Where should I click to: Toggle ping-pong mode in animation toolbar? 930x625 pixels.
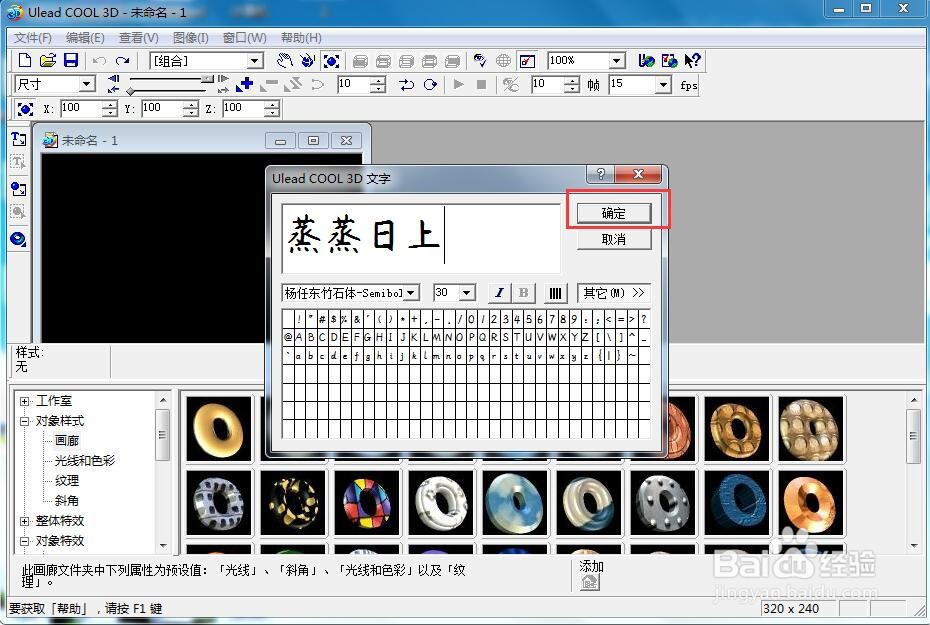[406, 85]
